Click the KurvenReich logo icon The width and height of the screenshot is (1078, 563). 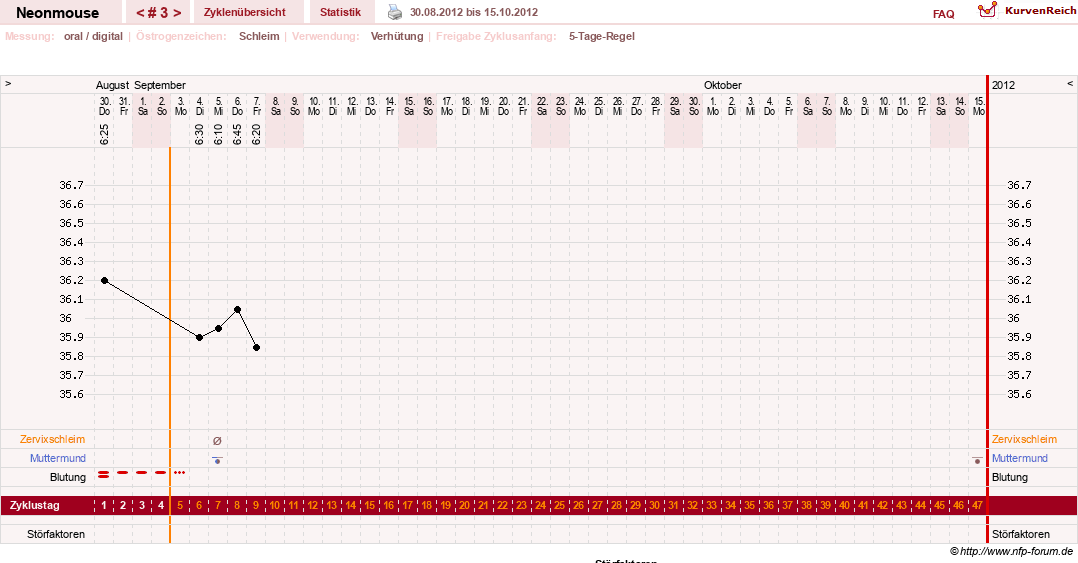pyautogui.click(x=987, y=10)
